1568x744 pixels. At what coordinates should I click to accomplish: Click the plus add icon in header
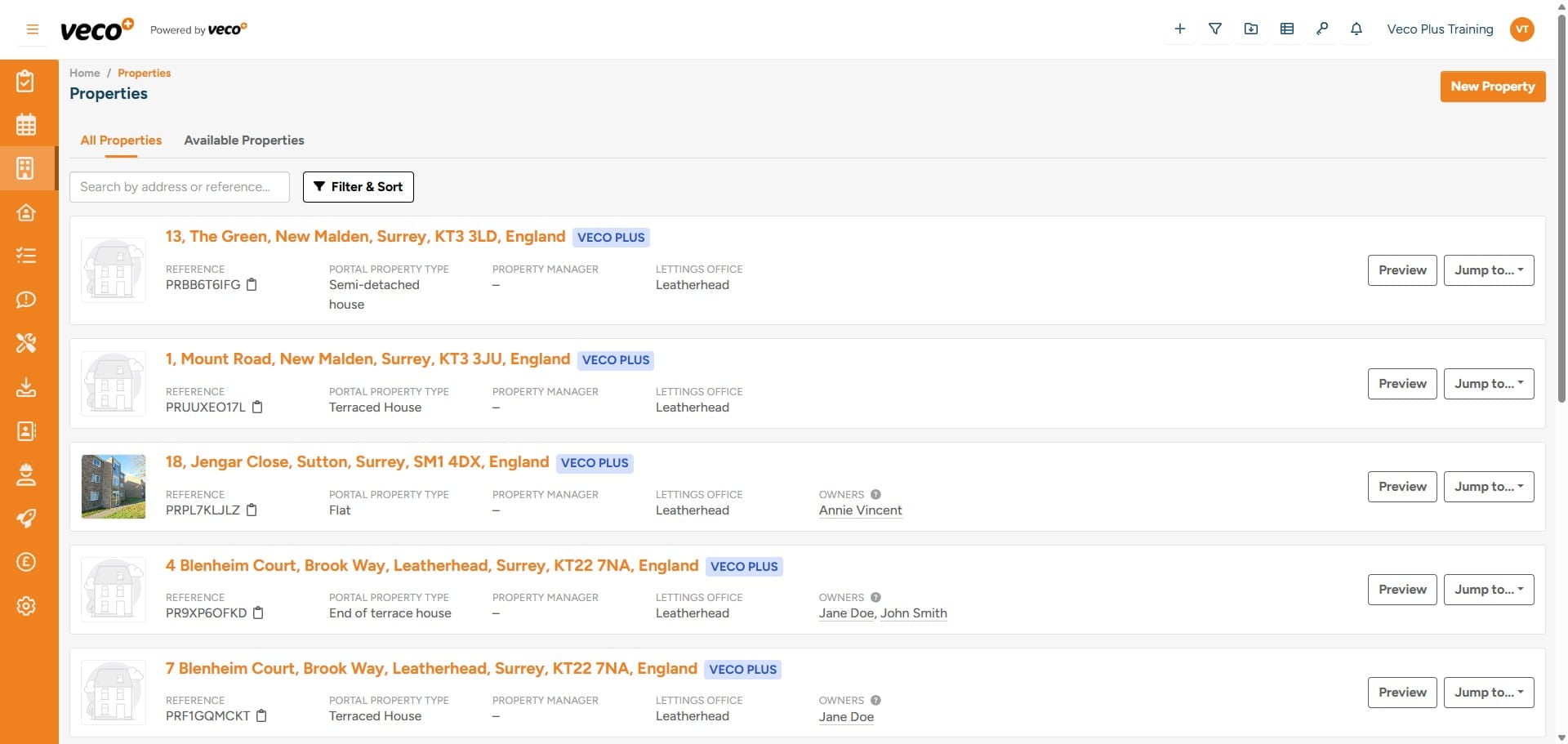click(1179, 29)
